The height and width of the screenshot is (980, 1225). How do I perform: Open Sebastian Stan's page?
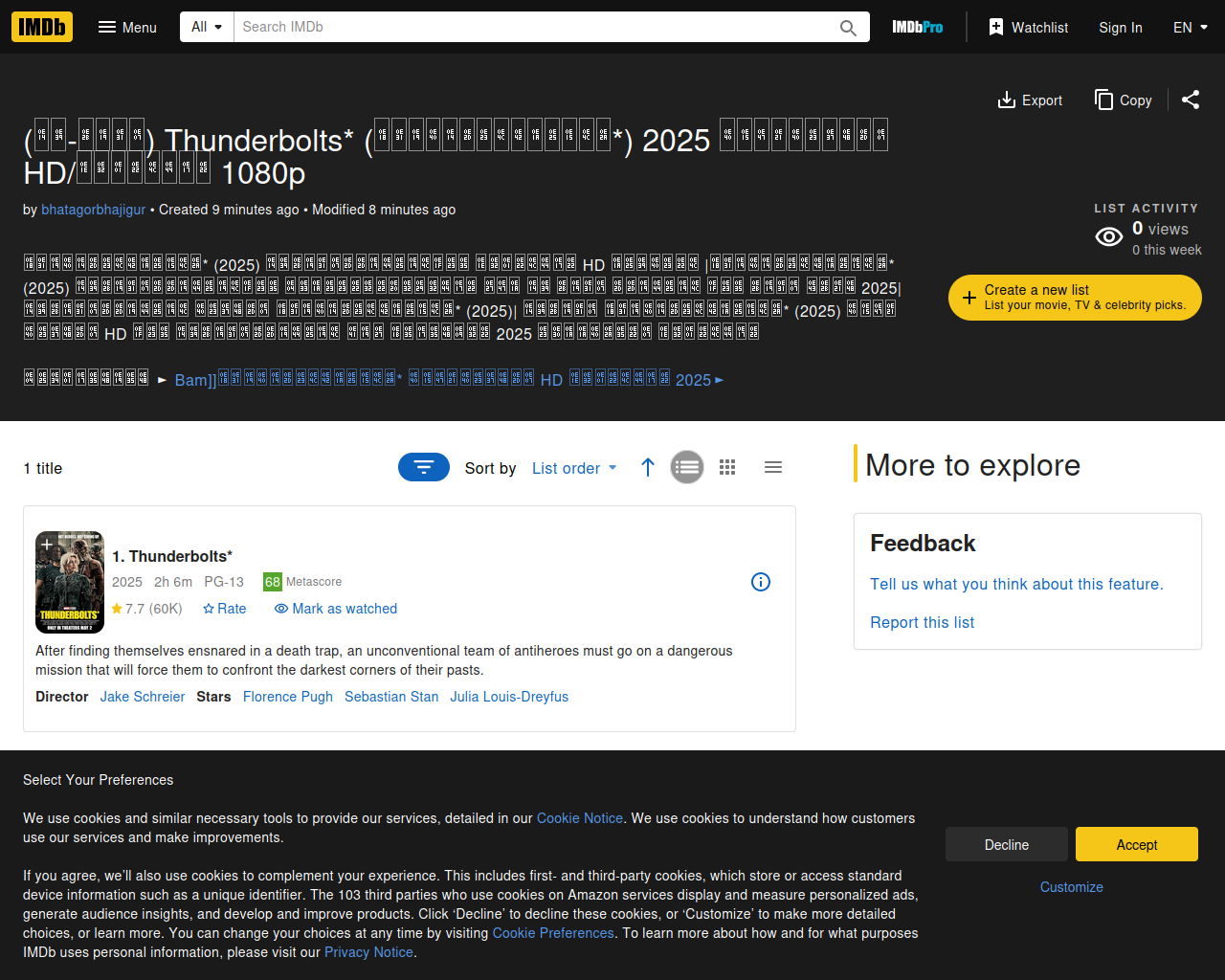pyautogui.click(x=391, y=697)
